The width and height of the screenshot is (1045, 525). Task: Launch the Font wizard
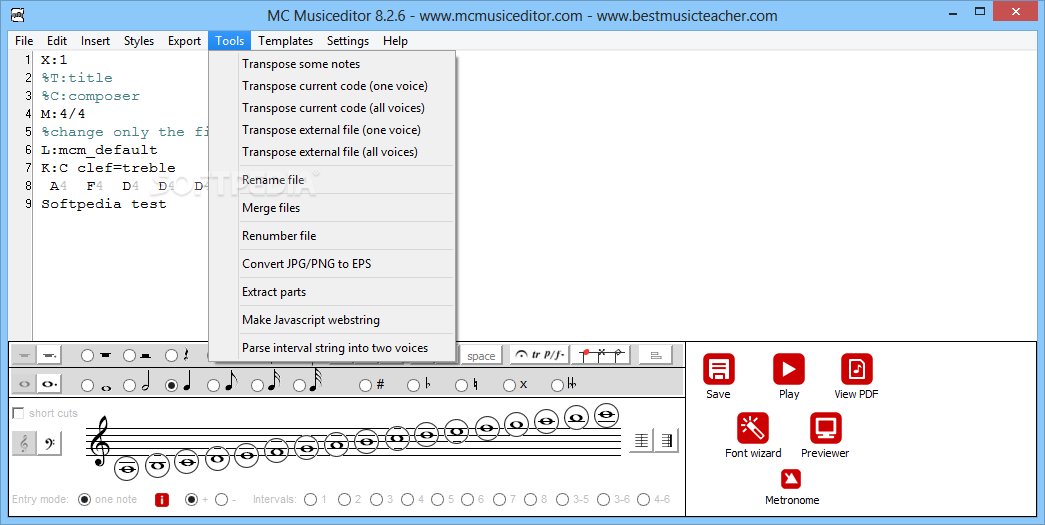752,428
